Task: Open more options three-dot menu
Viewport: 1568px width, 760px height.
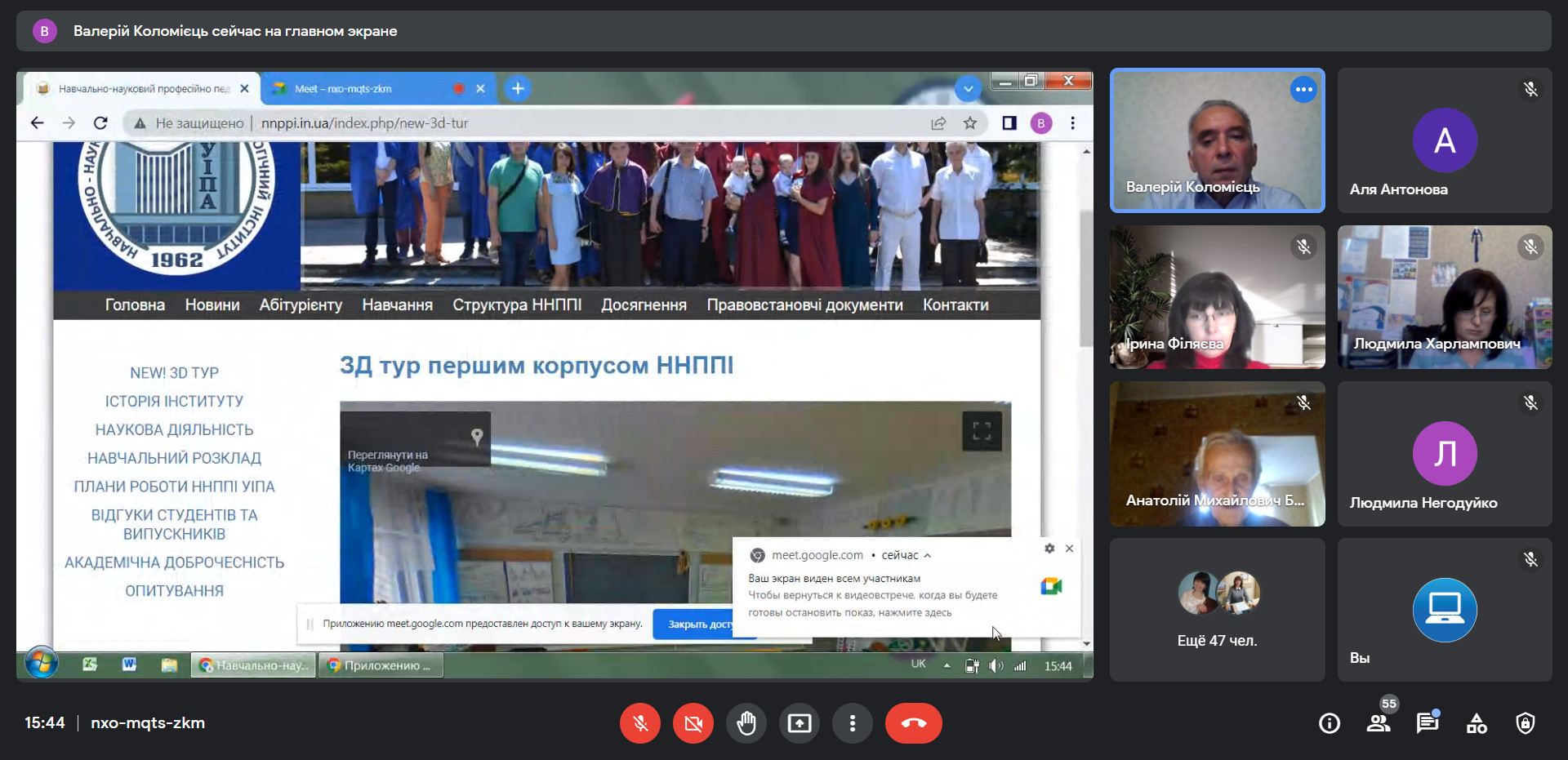Action: pos(853,723)
